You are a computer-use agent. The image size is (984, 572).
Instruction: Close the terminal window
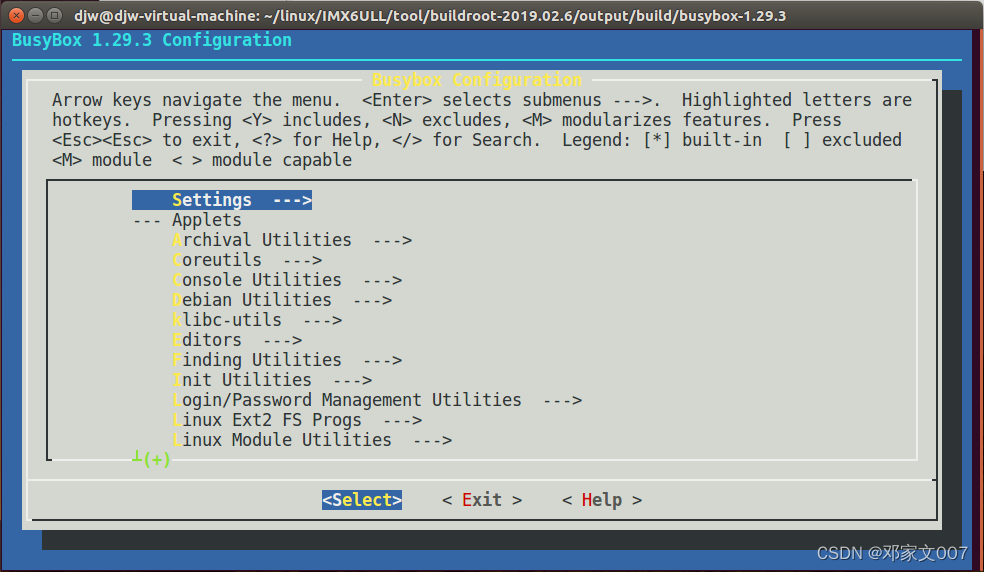coord(17,15)
